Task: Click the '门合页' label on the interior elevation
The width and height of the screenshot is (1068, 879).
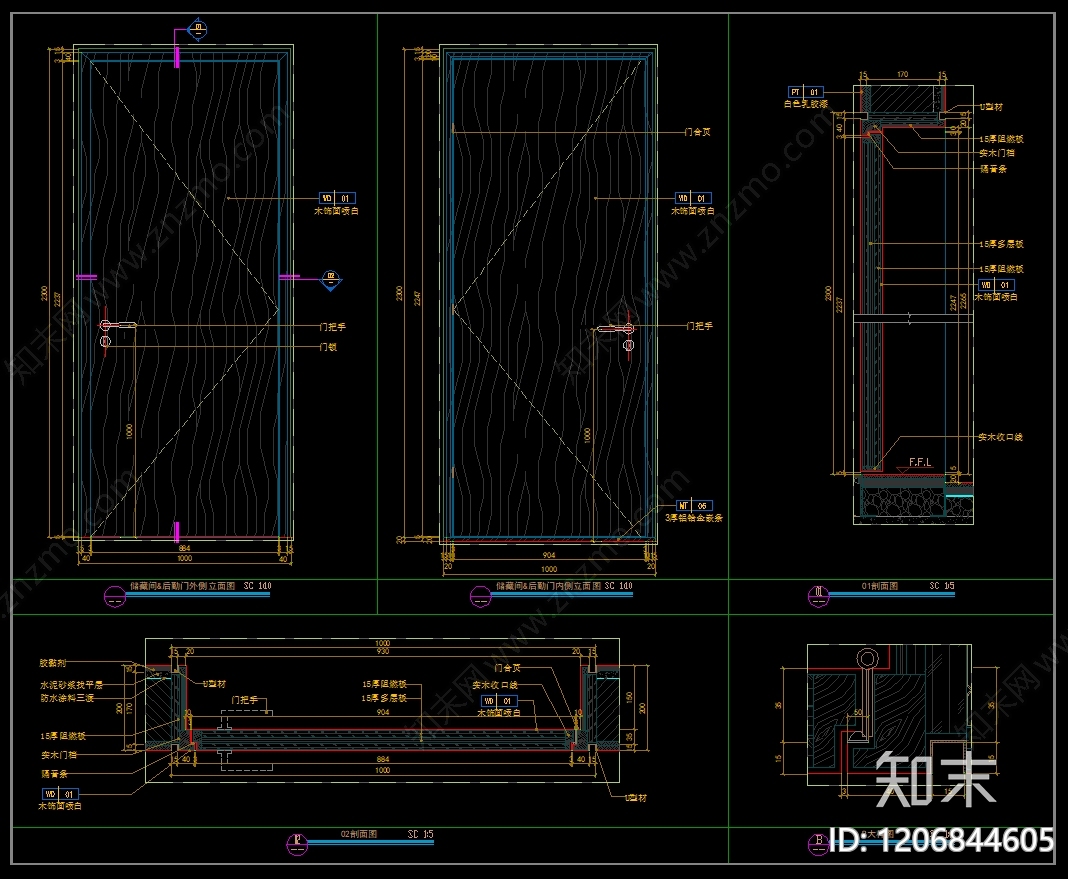Action: coord(697,132)
